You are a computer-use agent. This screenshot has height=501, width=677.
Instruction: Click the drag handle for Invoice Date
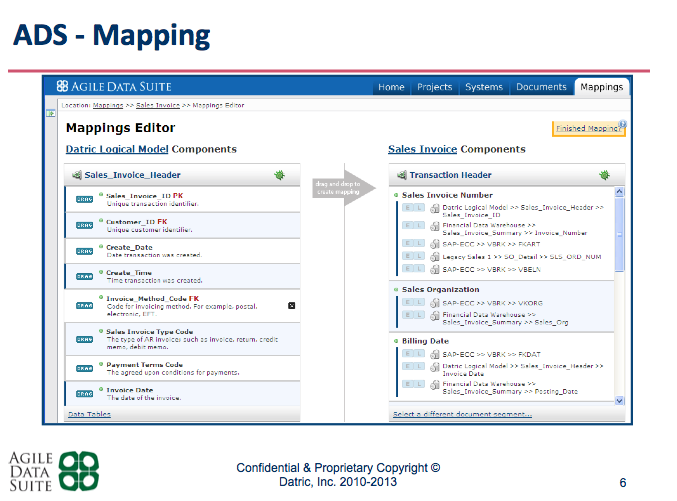click(84, 393)
